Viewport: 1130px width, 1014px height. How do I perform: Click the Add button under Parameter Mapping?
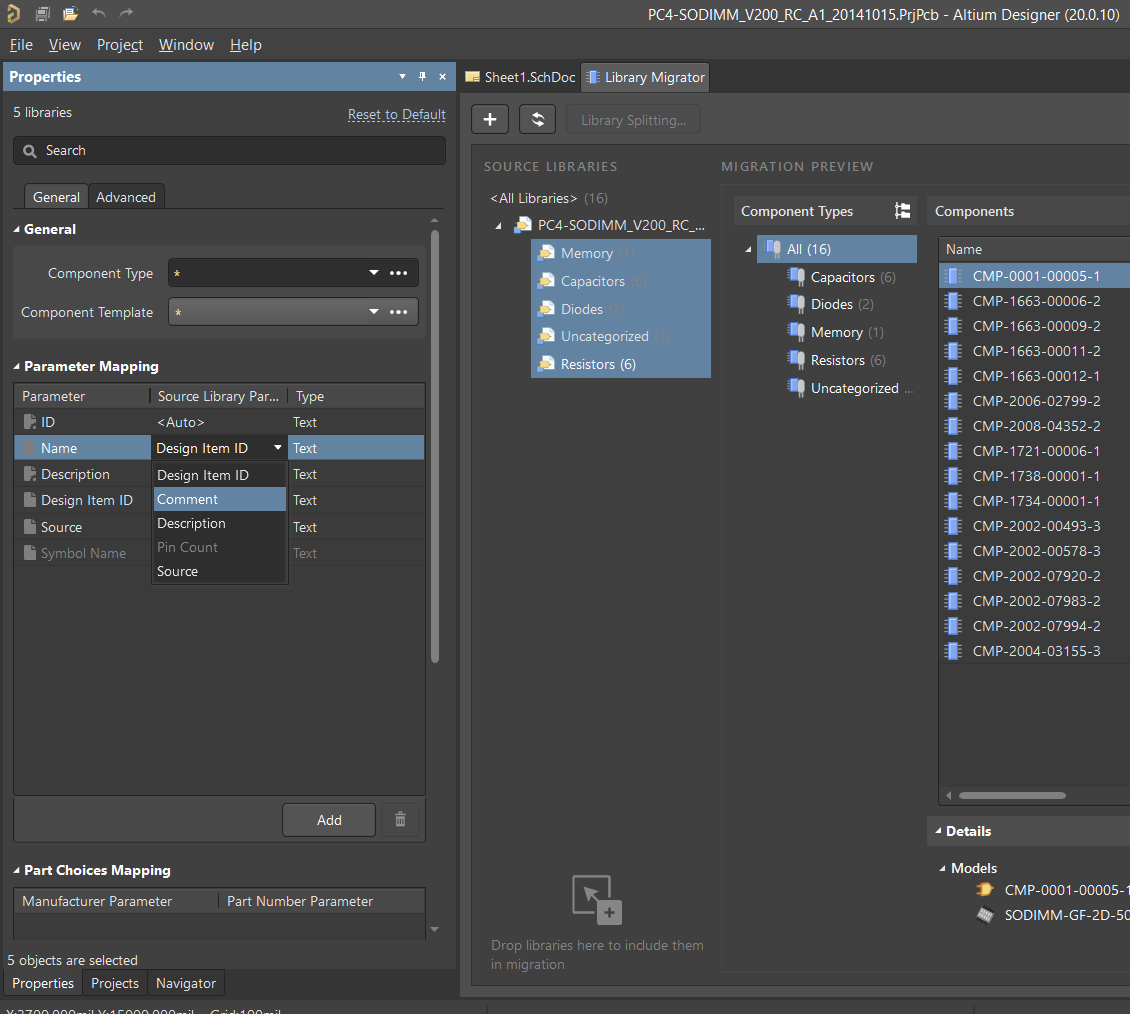tap(328, 820)
